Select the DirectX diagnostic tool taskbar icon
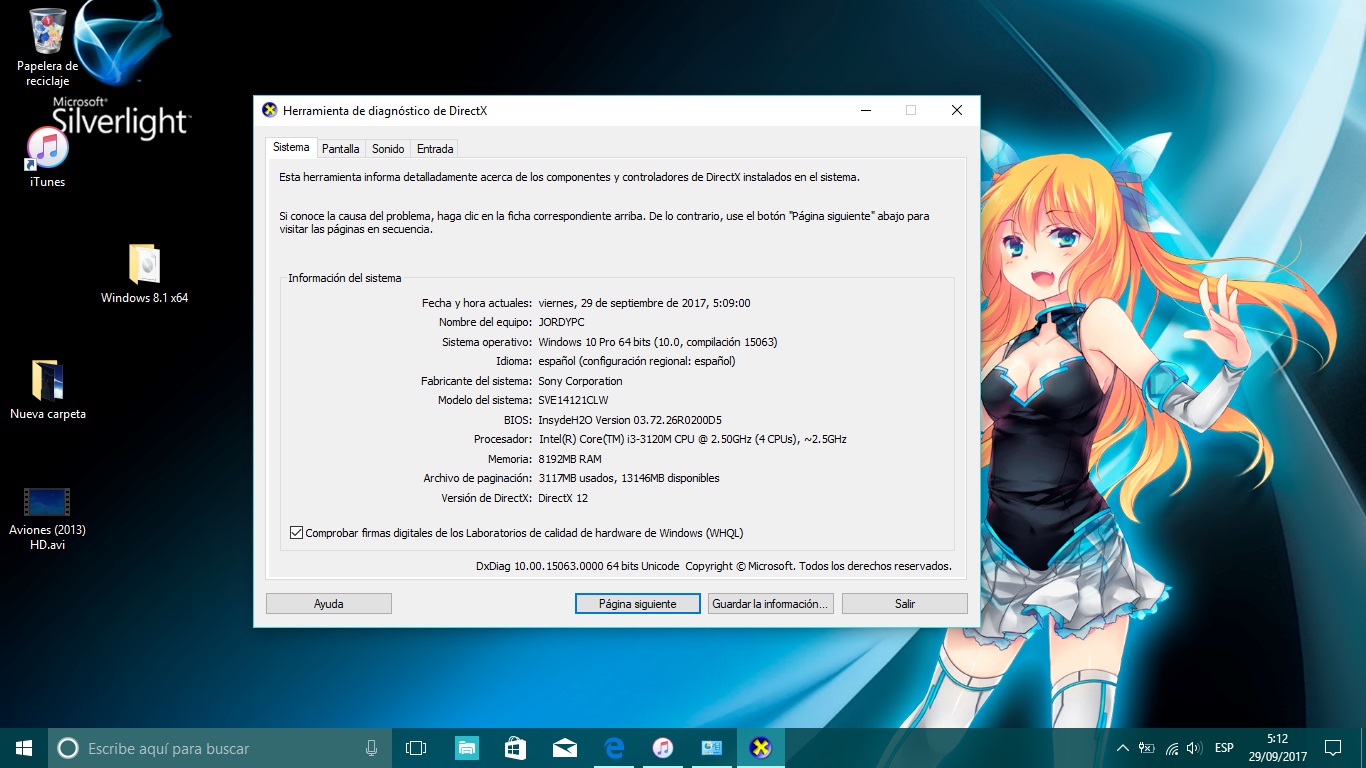Image resolution: width=1366 pixels, height=768 pixels. click(760, 747)
